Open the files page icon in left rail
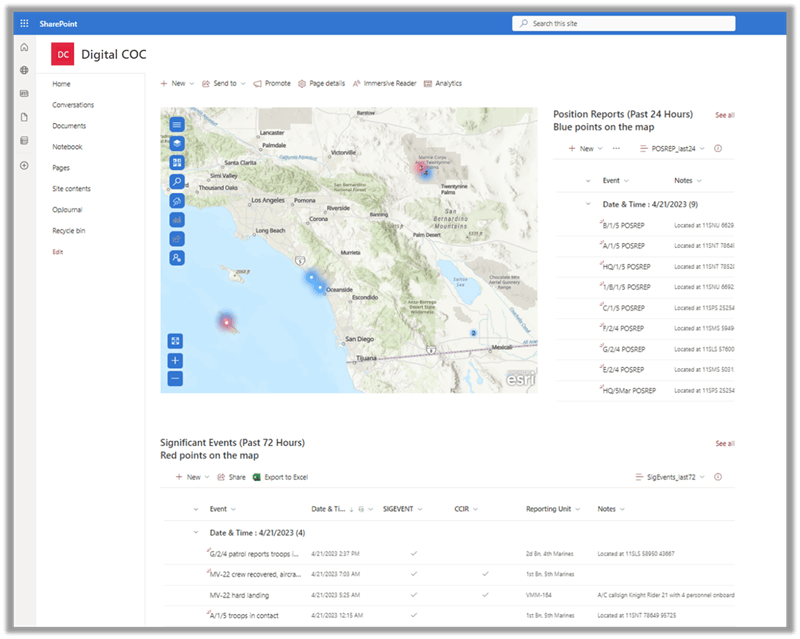The width and height of the screenshot is (800, 639). [24, 117]
